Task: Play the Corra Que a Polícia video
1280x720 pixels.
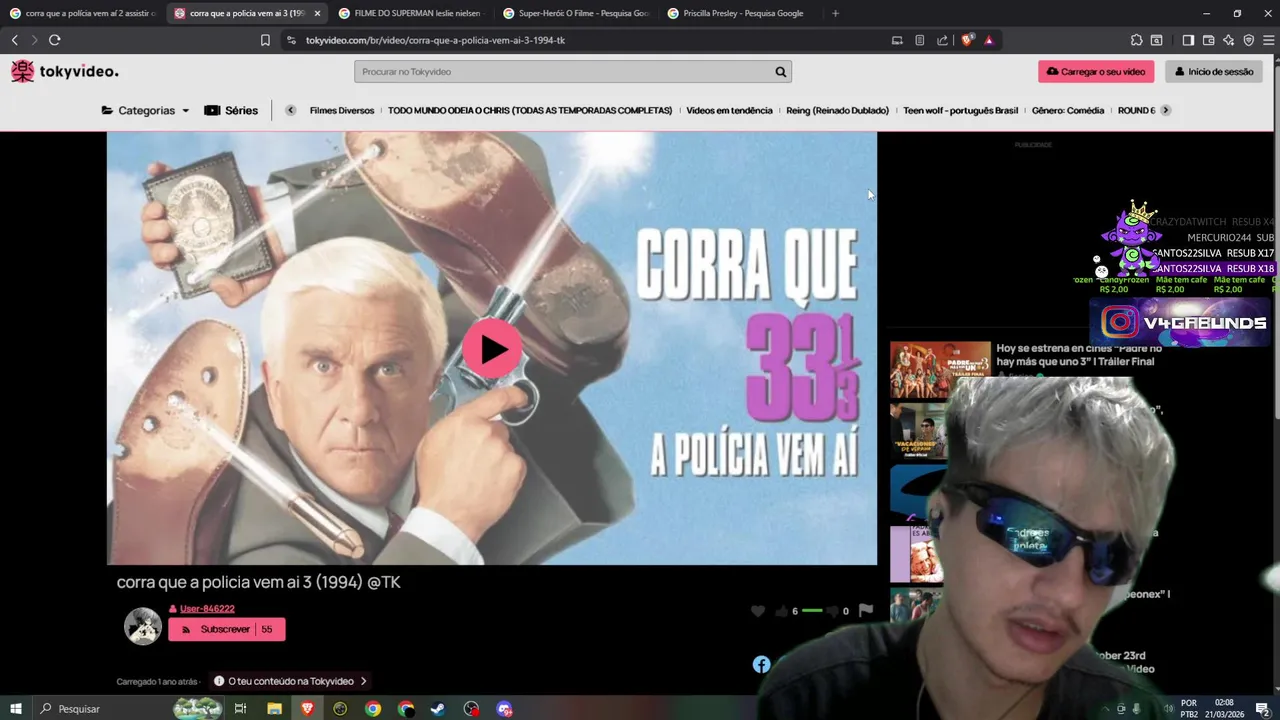Action: coord(491,348)
